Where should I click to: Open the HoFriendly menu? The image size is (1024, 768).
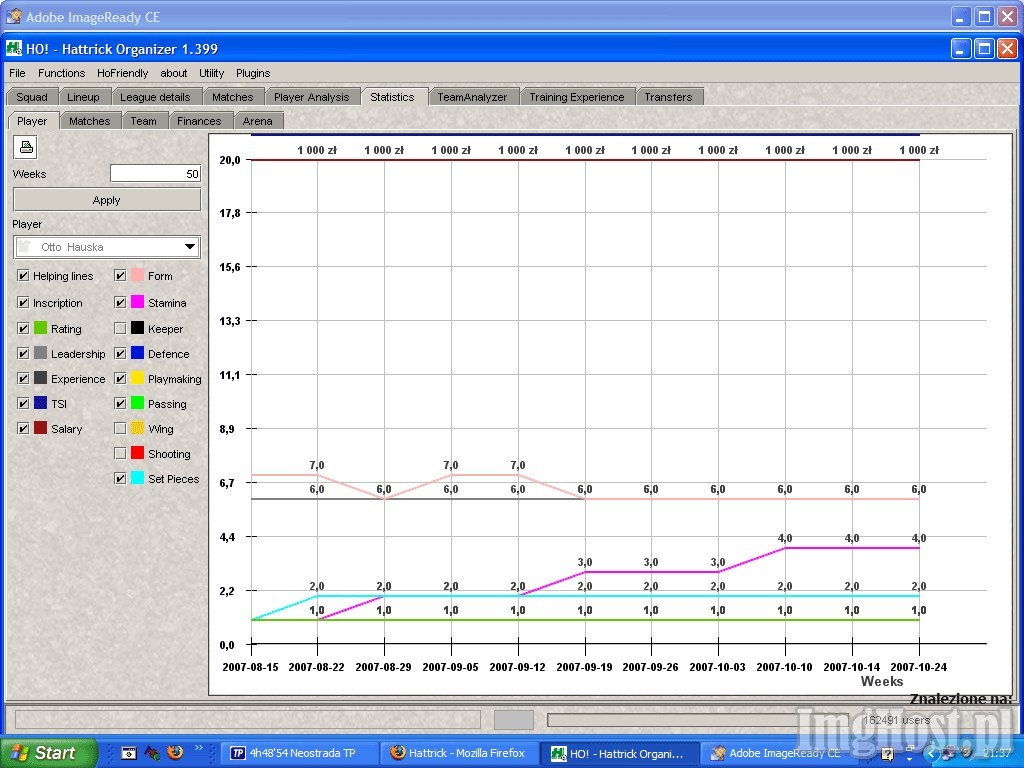point(122,73)
